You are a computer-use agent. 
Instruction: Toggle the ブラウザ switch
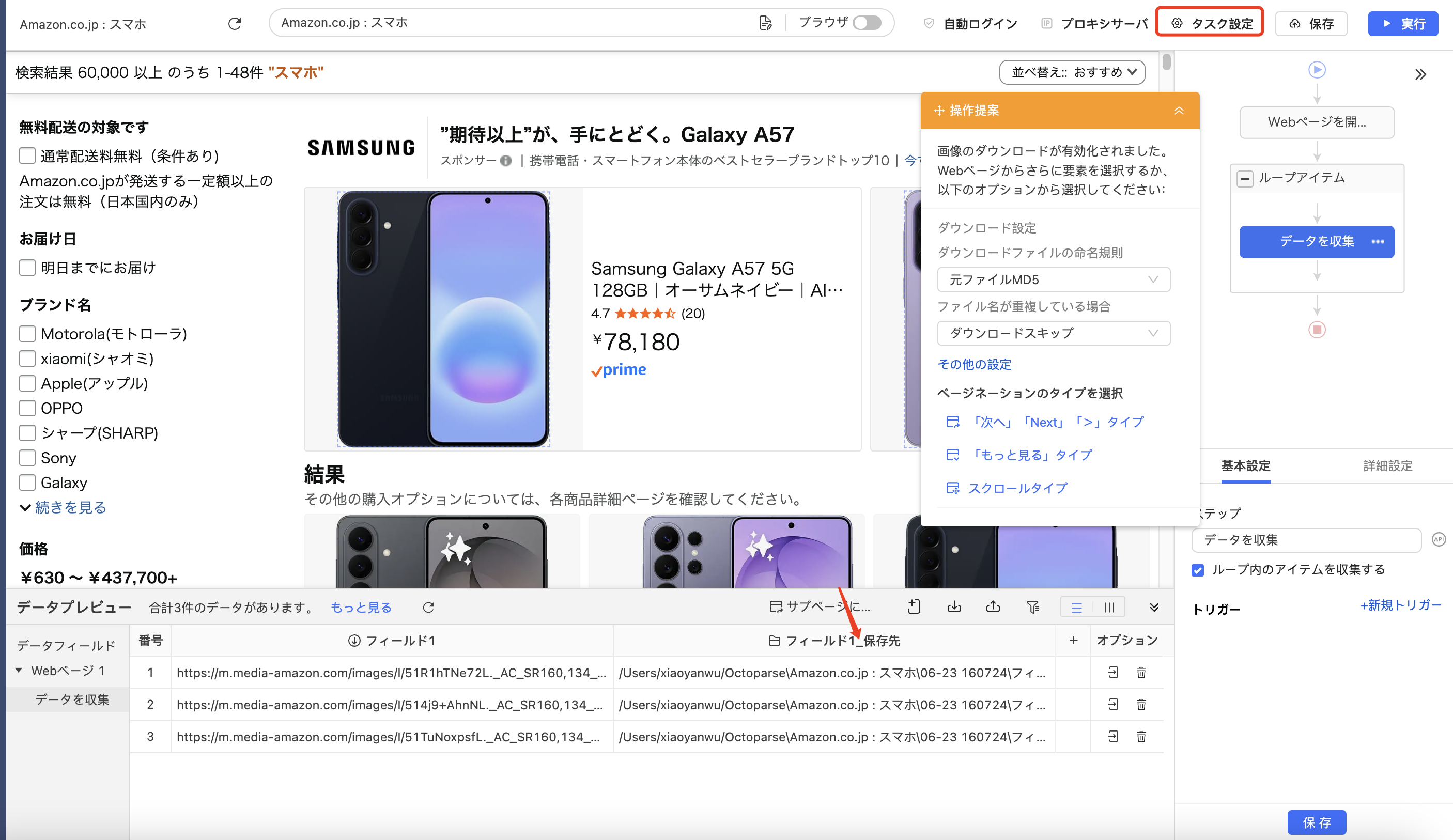click(x=867, y=23)
